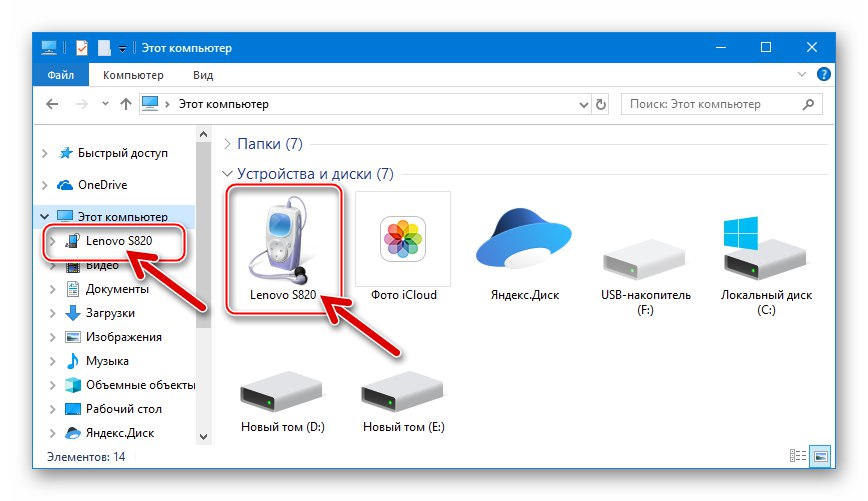This screenshot has height=501, width=868.
Task: Click navigation pane scrollbar up arrow
Action: 203,134
